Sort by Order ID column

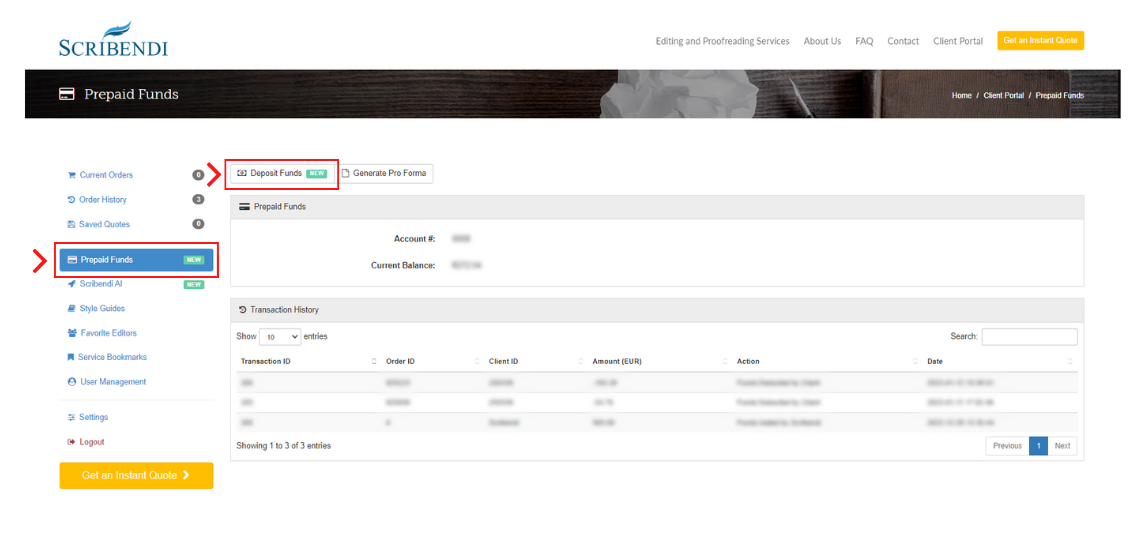click(433, 361)
